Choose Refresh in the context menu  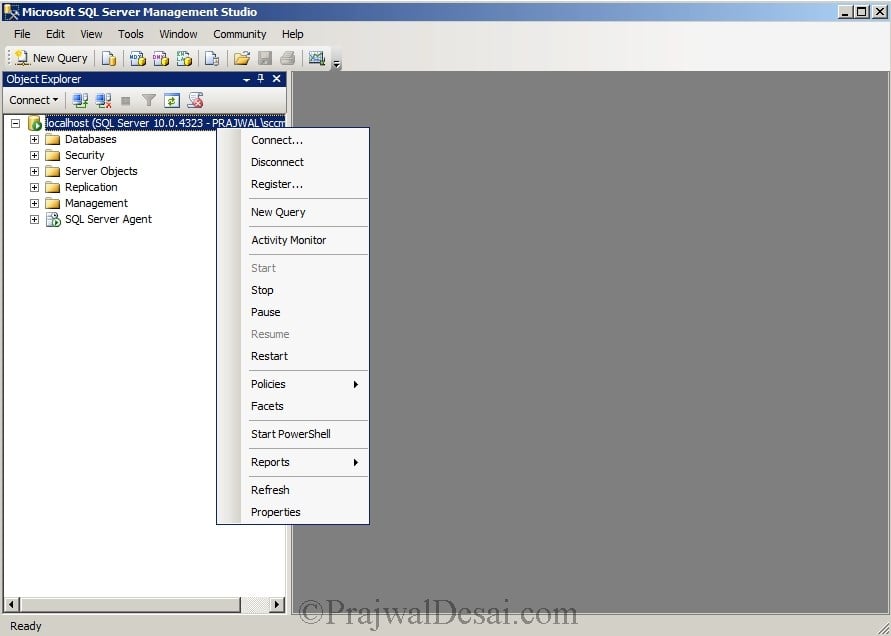(293, 490)
